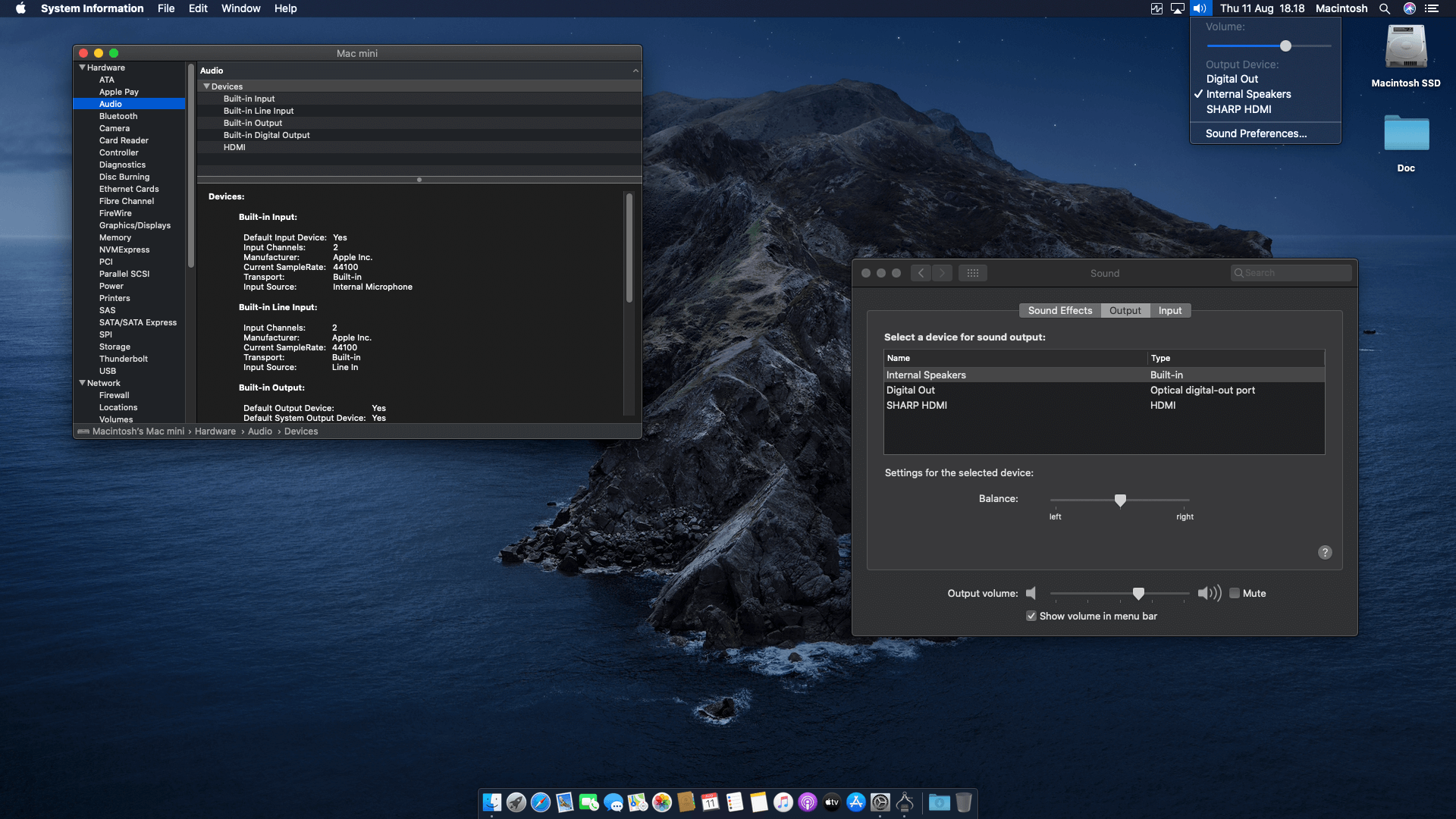Click the AirPlay icon in the menu bar
1456x819 pixels.
(1178, 8)
